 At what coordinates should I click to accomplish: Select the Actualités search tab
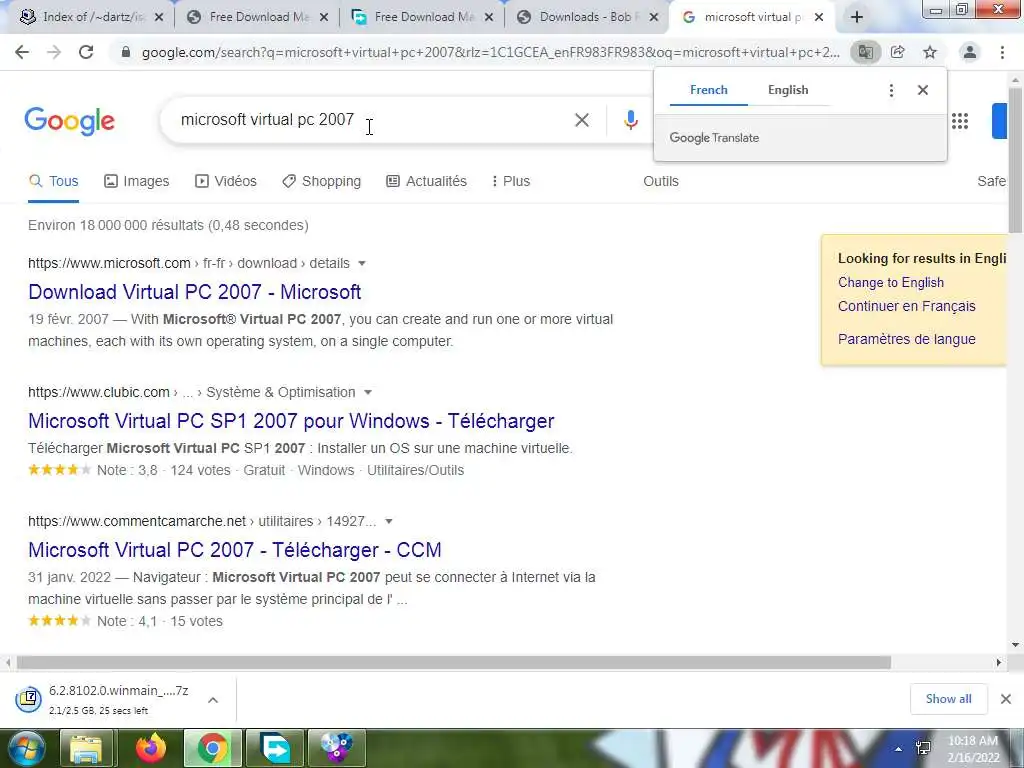pyautogui.click(x=426, y=181)
